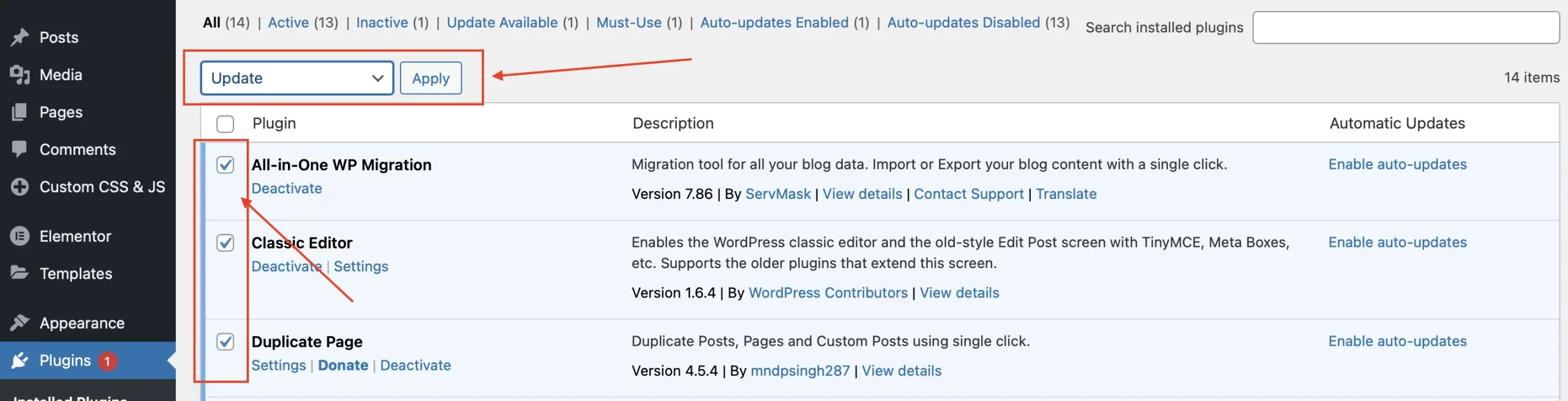Click the Contact Support link
Screen dimensions: 1568x401
[x=968, y=194]
